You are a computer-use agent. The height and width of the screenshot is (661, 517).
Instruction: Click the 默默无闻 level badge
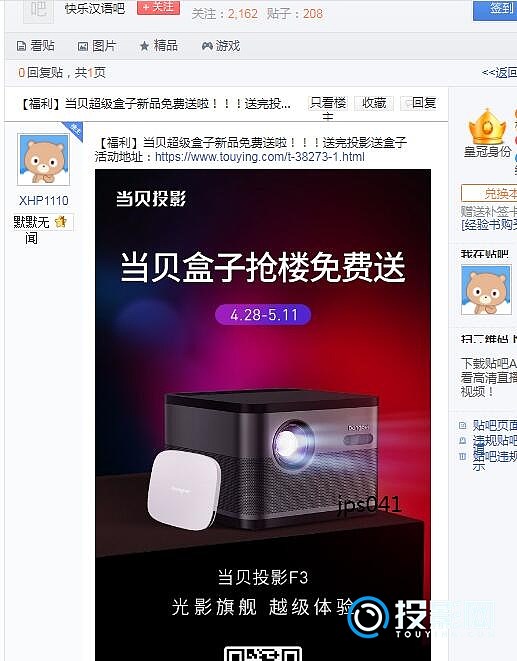(42, 229)
